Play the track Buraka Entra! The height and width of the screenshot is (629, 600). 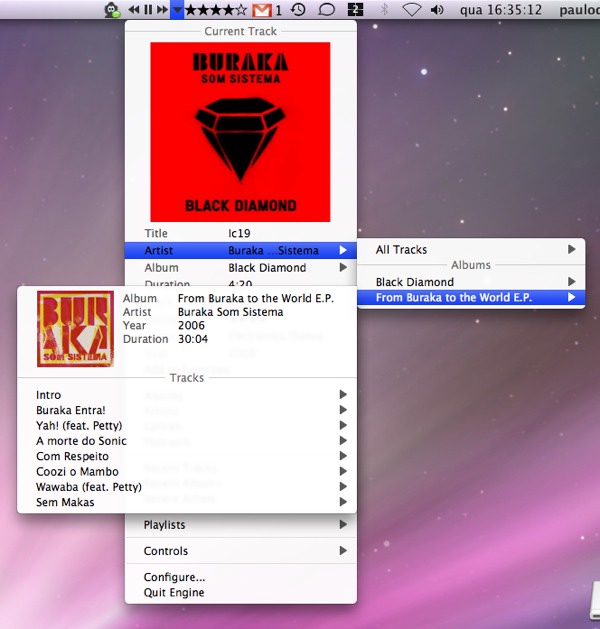[x=187, y=410]
